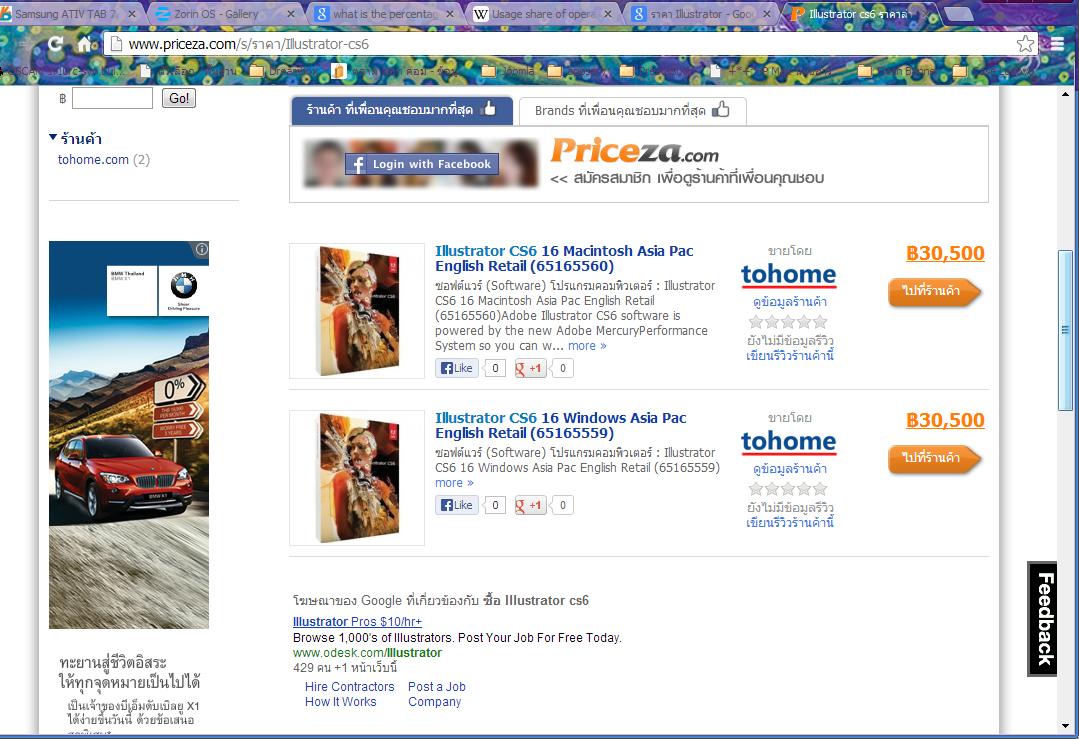The image size is (1079, 739).
Task: Switch to Samsung ATIV TAB tab
Action: coord(69,14)
